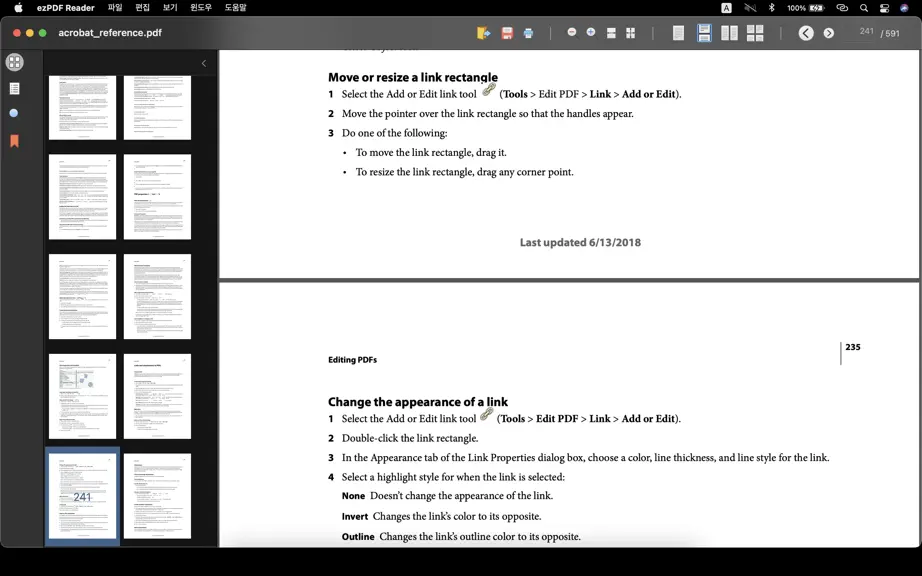Click the line Double-click the link rectangle
The image size is (922, 576).
click(410, 438)
